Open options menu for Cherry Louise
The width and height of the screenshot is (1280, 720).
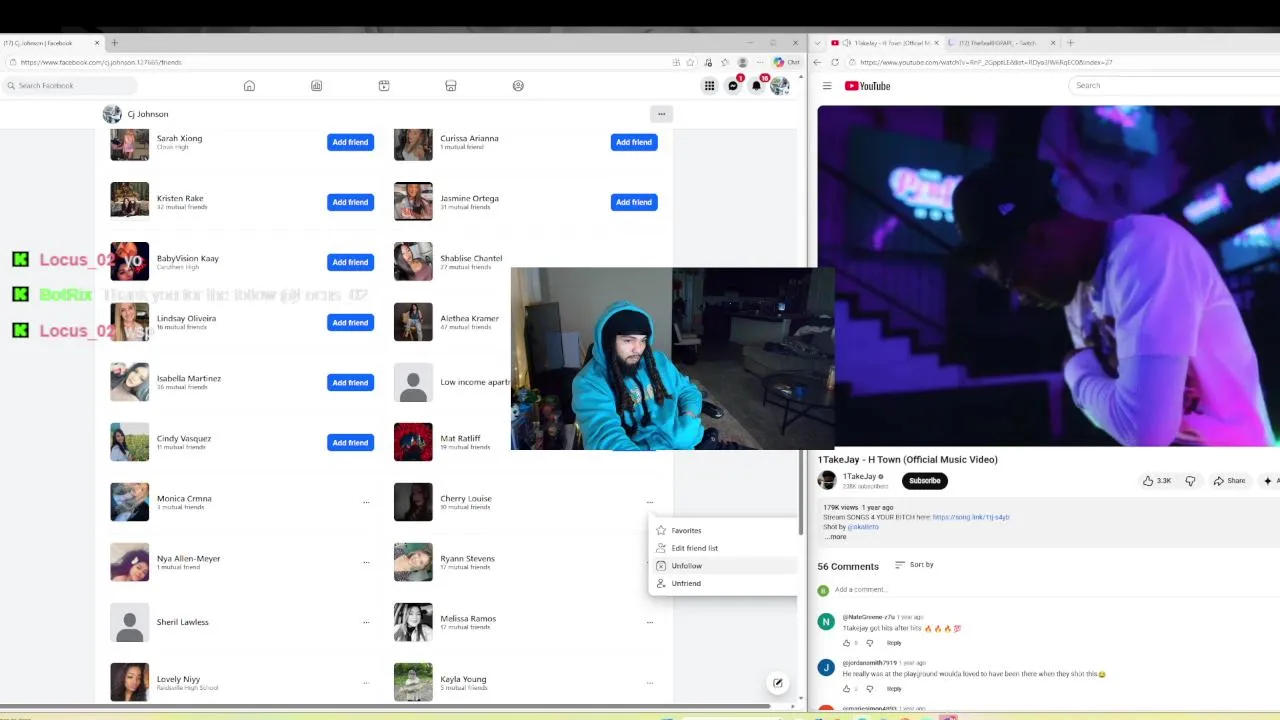(650, 502)
